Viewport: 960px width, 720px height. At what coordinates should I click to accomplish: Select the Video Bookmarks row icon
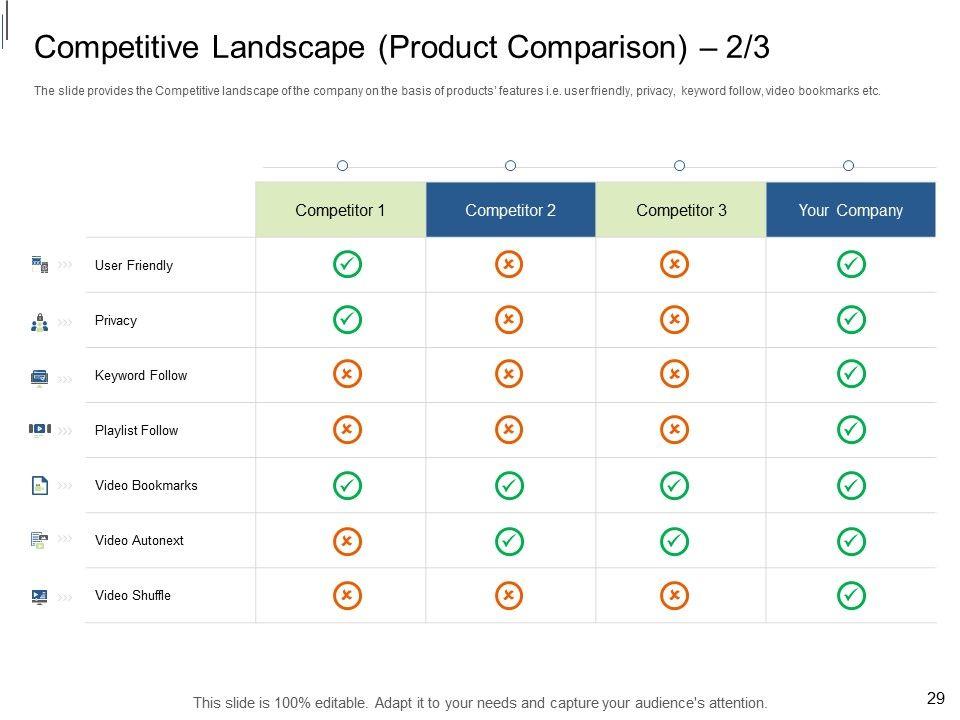click(40, 486)
